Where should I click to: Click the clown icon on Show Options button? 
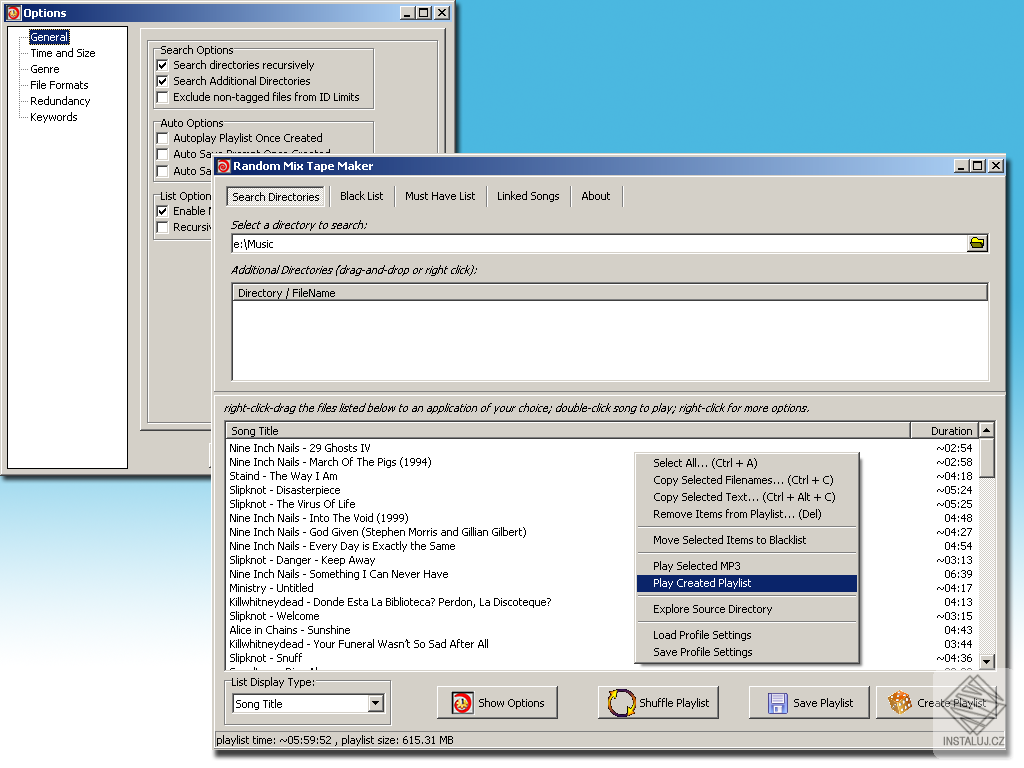pyautogui.click(x=462, y=703)
